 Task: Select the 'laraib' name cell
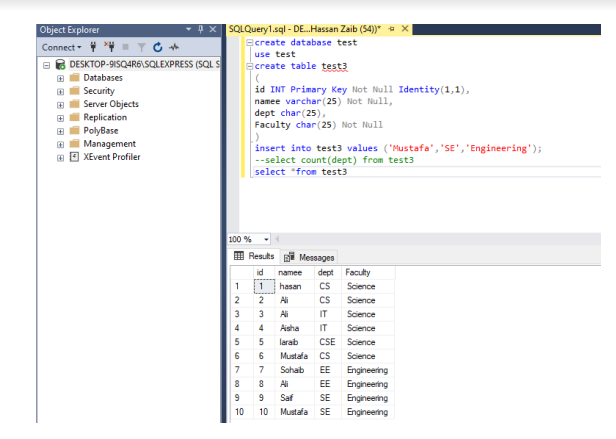tap(295, 342)
